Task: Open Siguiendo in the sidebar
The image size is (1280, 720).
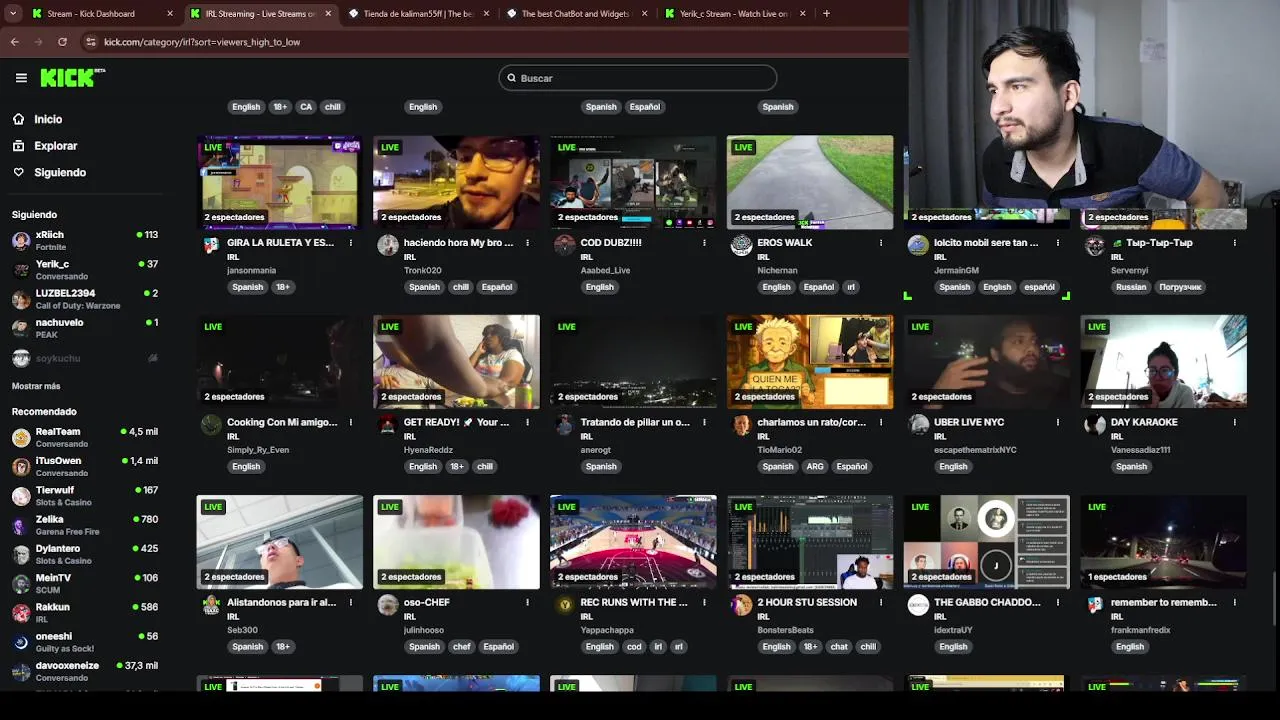Action: point(59,172)
